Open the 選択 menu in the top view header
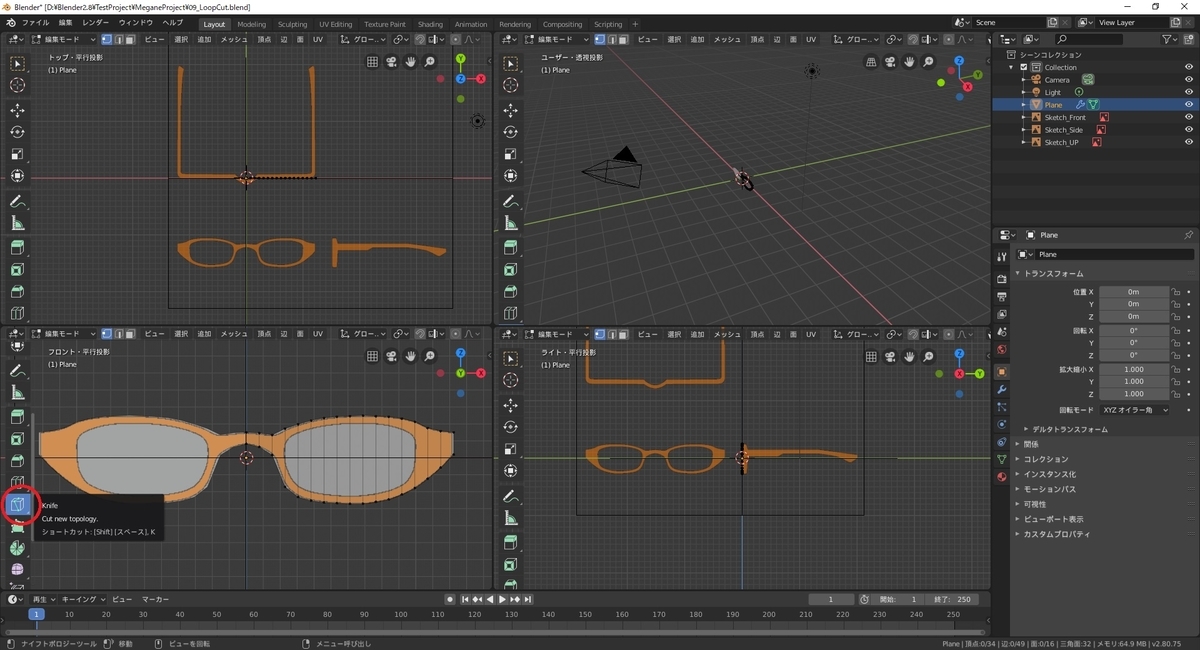 [x=181, y=39]
